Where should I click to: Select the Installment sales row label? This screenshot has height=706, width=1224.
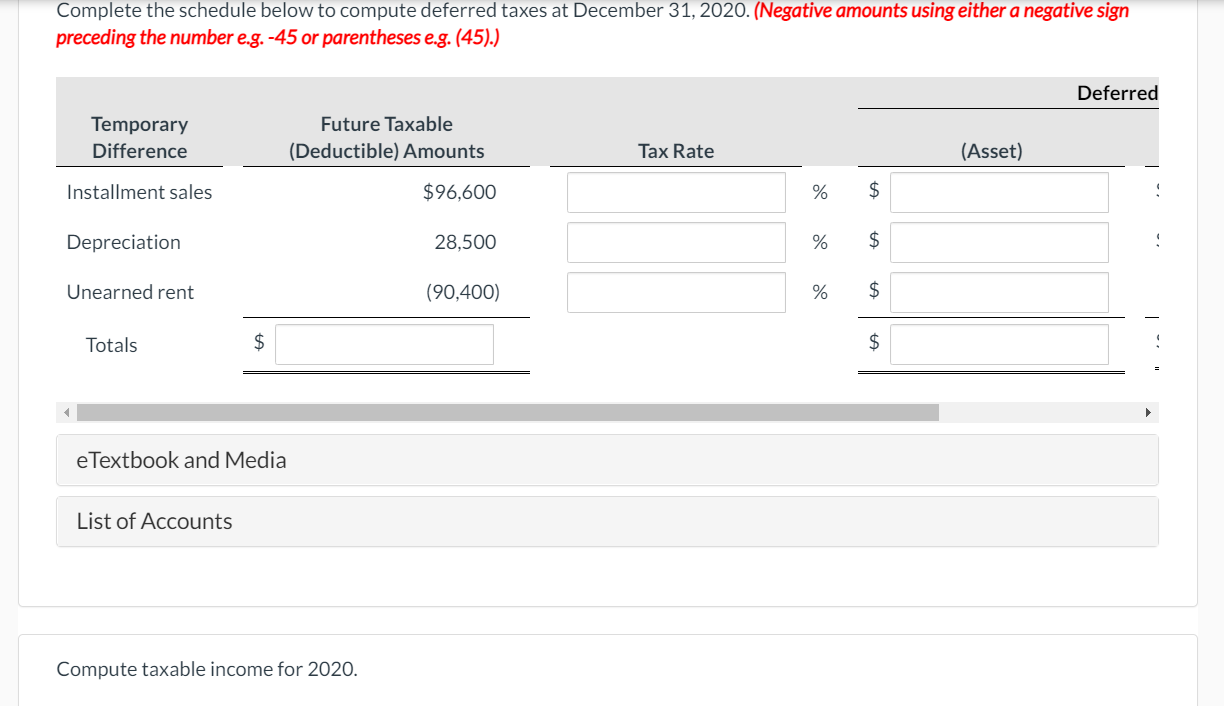tap(139, 192)
